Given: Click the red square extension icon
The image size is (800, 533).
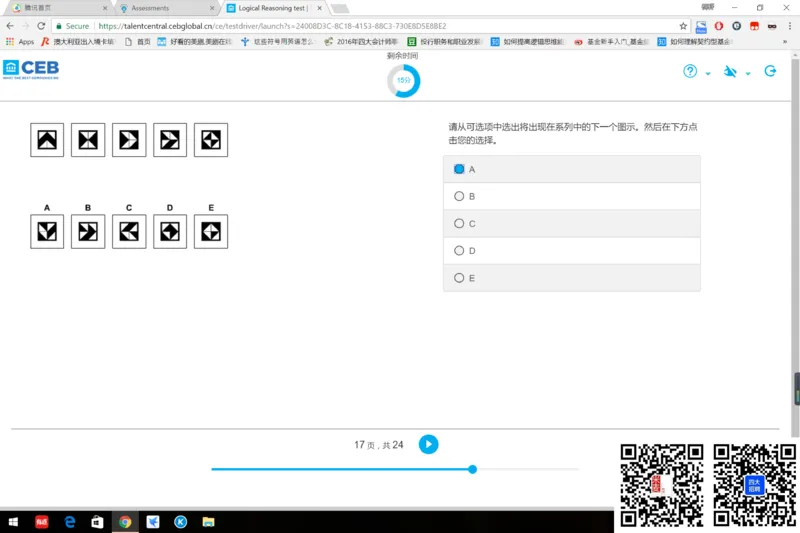Looking at the screenshot, I should click(754, 26).
